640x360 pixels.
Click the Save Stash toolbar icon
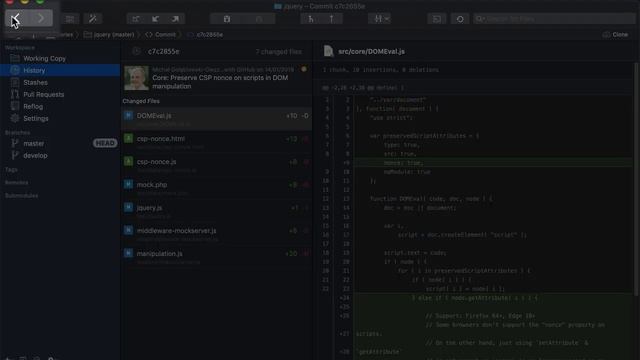(227, 19)
